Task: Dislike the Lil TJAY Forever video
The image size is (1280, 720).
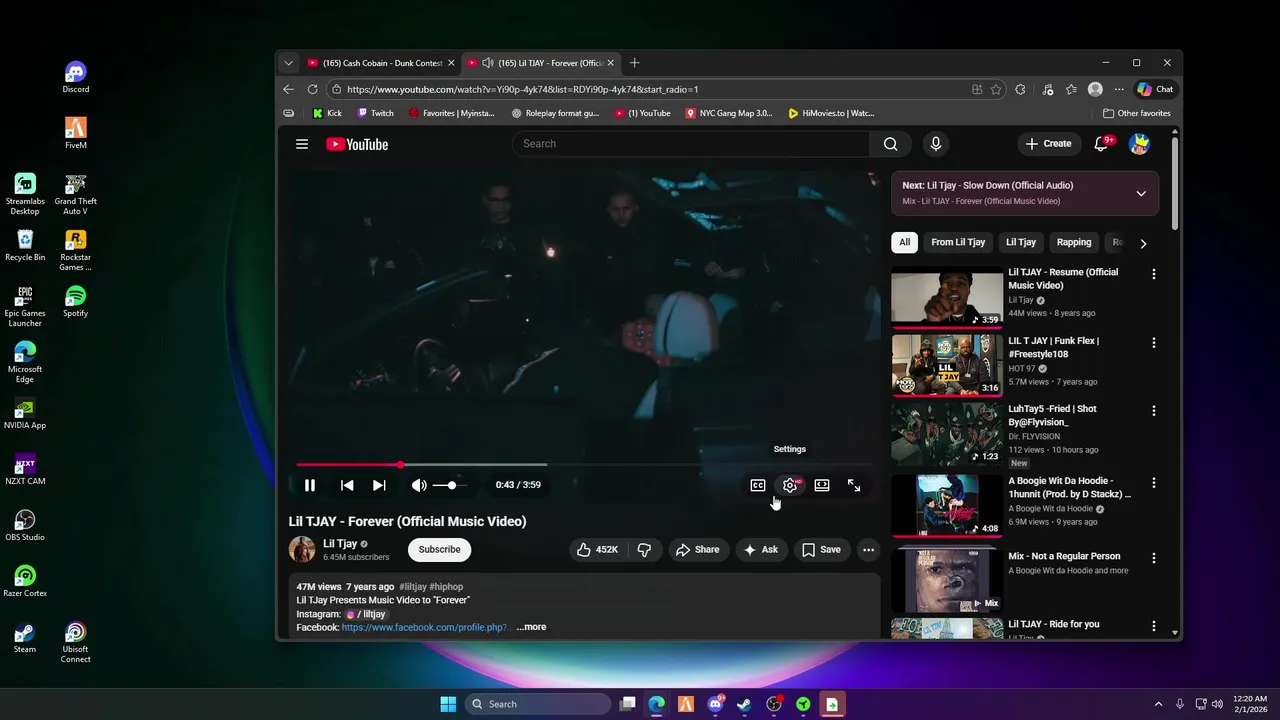Action: [x=644, y=550]
